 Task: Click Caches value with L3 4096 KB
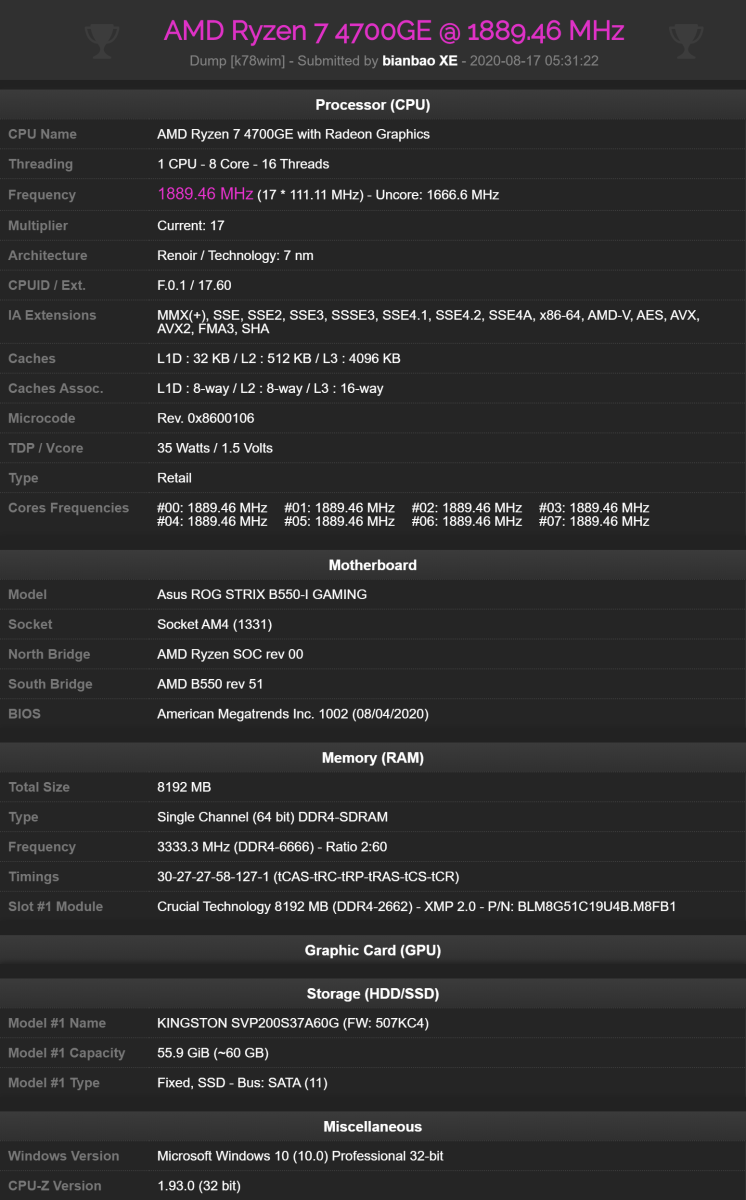tap(279, 359)
